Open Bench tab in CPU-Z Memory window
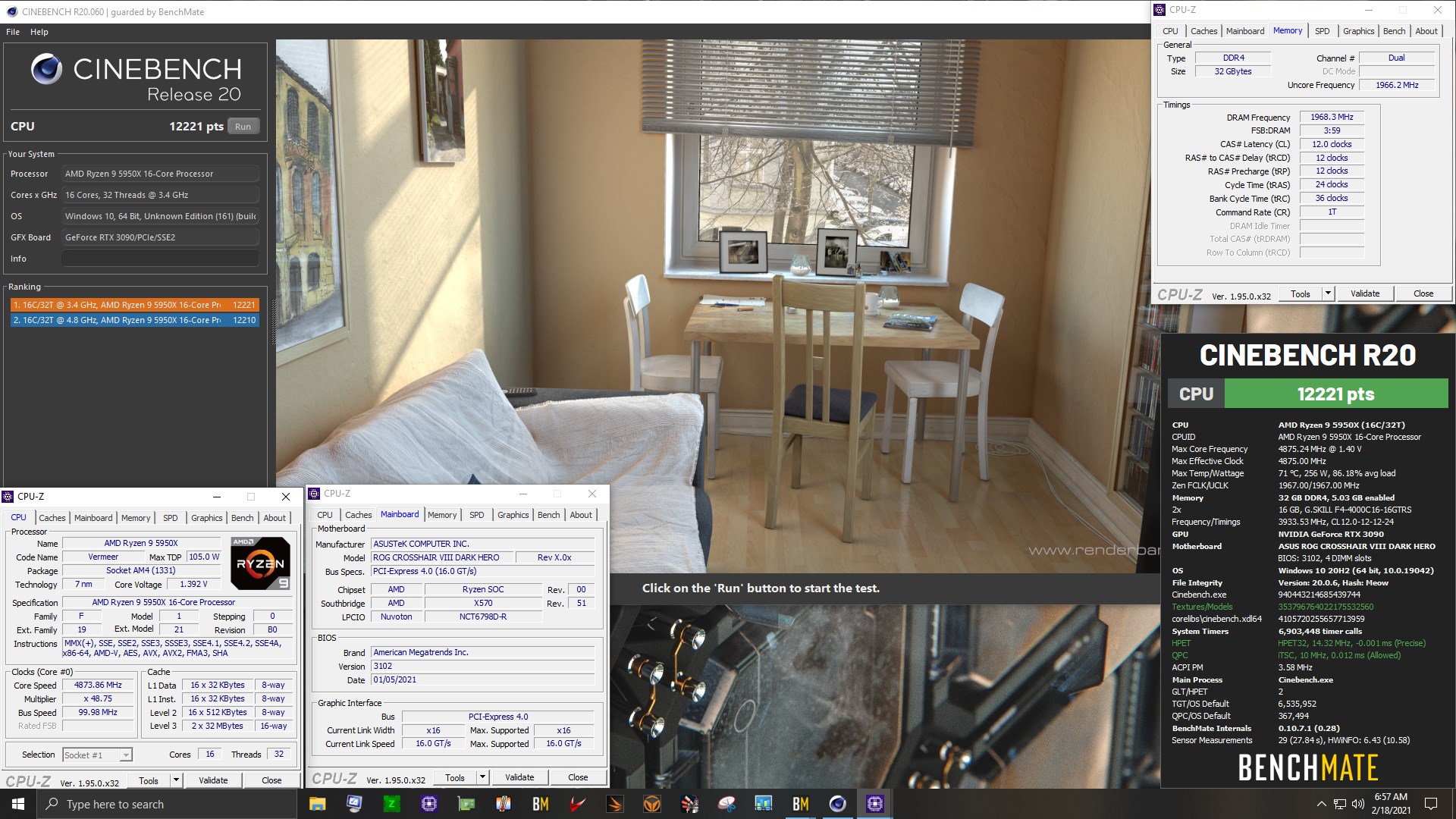 pos(1394,31)
